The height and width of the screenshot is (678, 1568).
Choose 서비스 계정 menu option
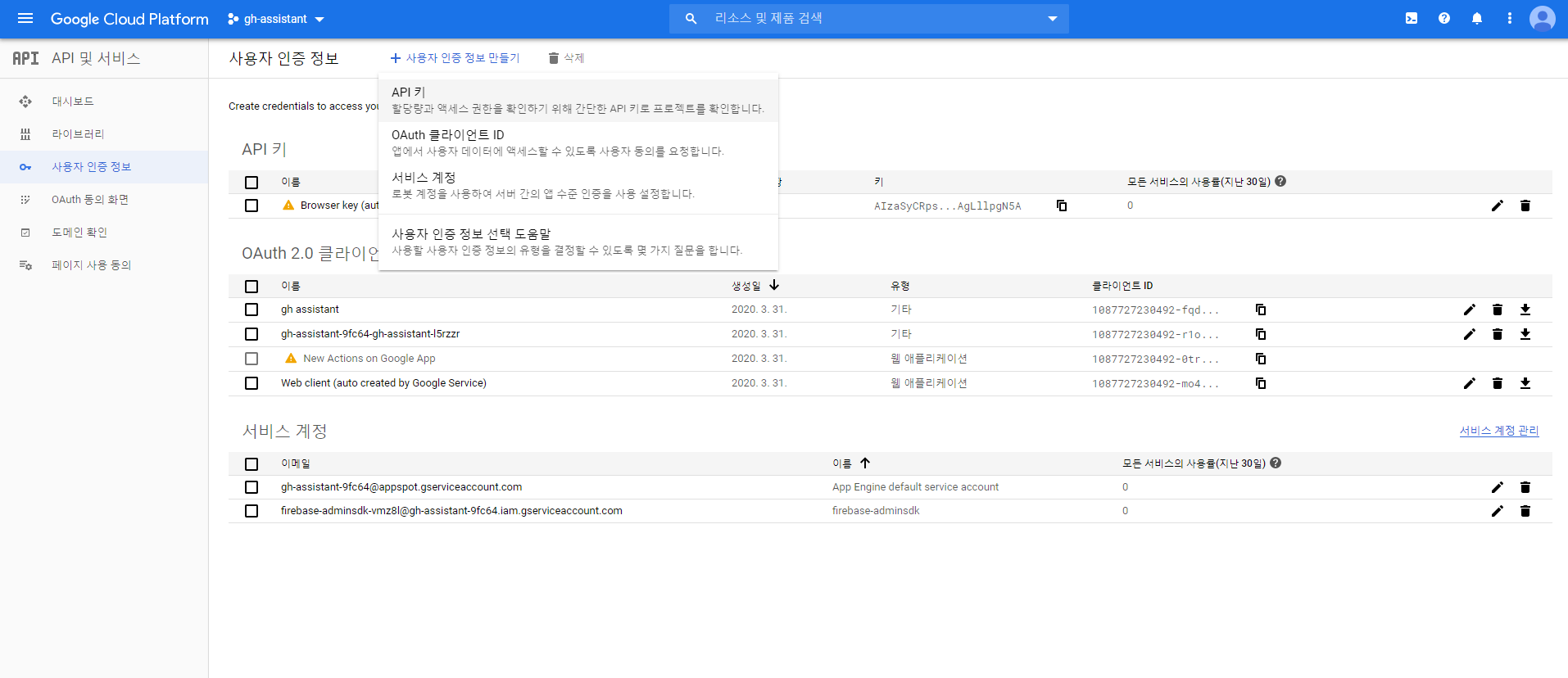578,185
